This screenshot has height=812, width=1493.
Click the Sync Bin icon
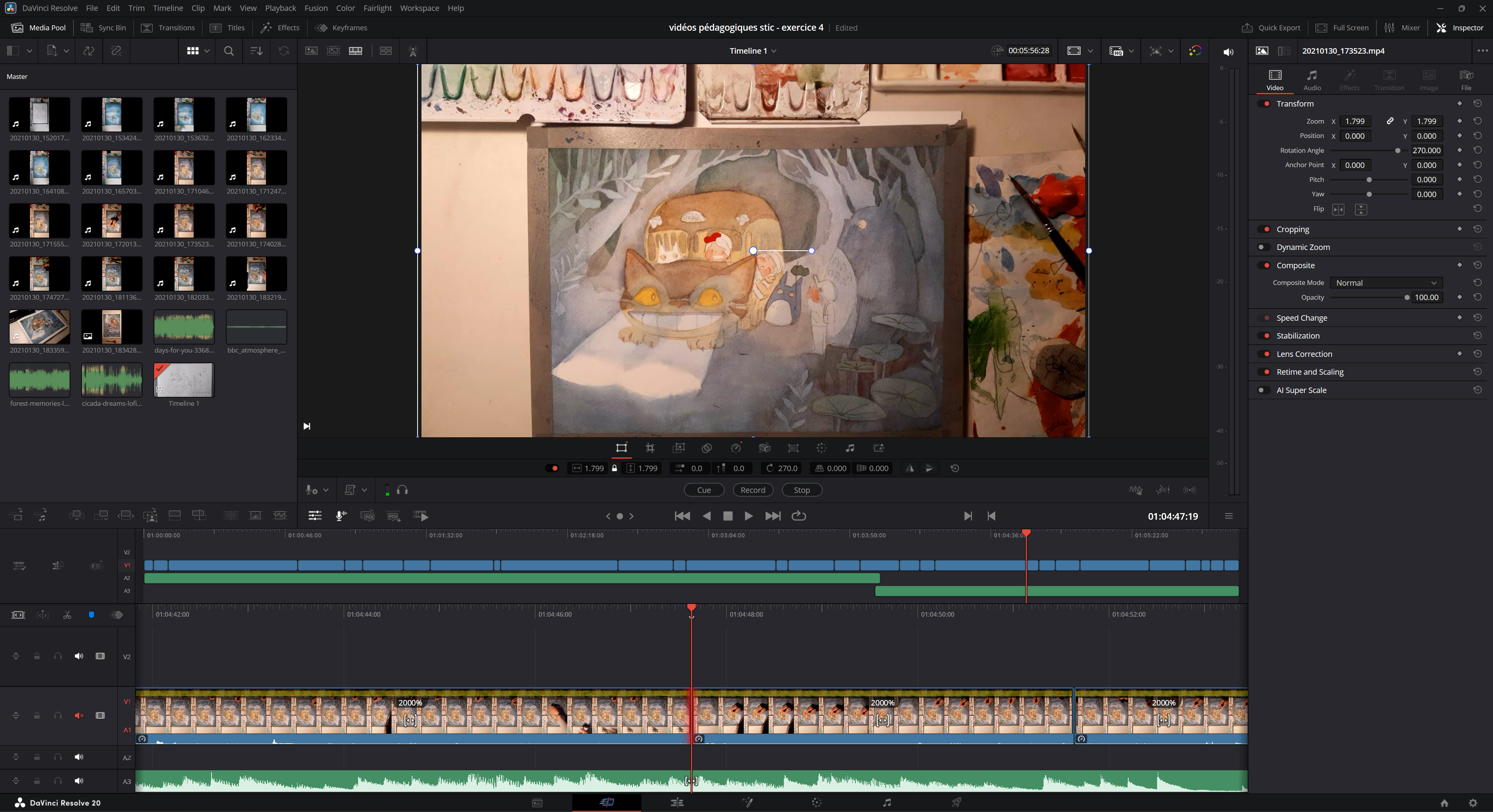[103, 27]
